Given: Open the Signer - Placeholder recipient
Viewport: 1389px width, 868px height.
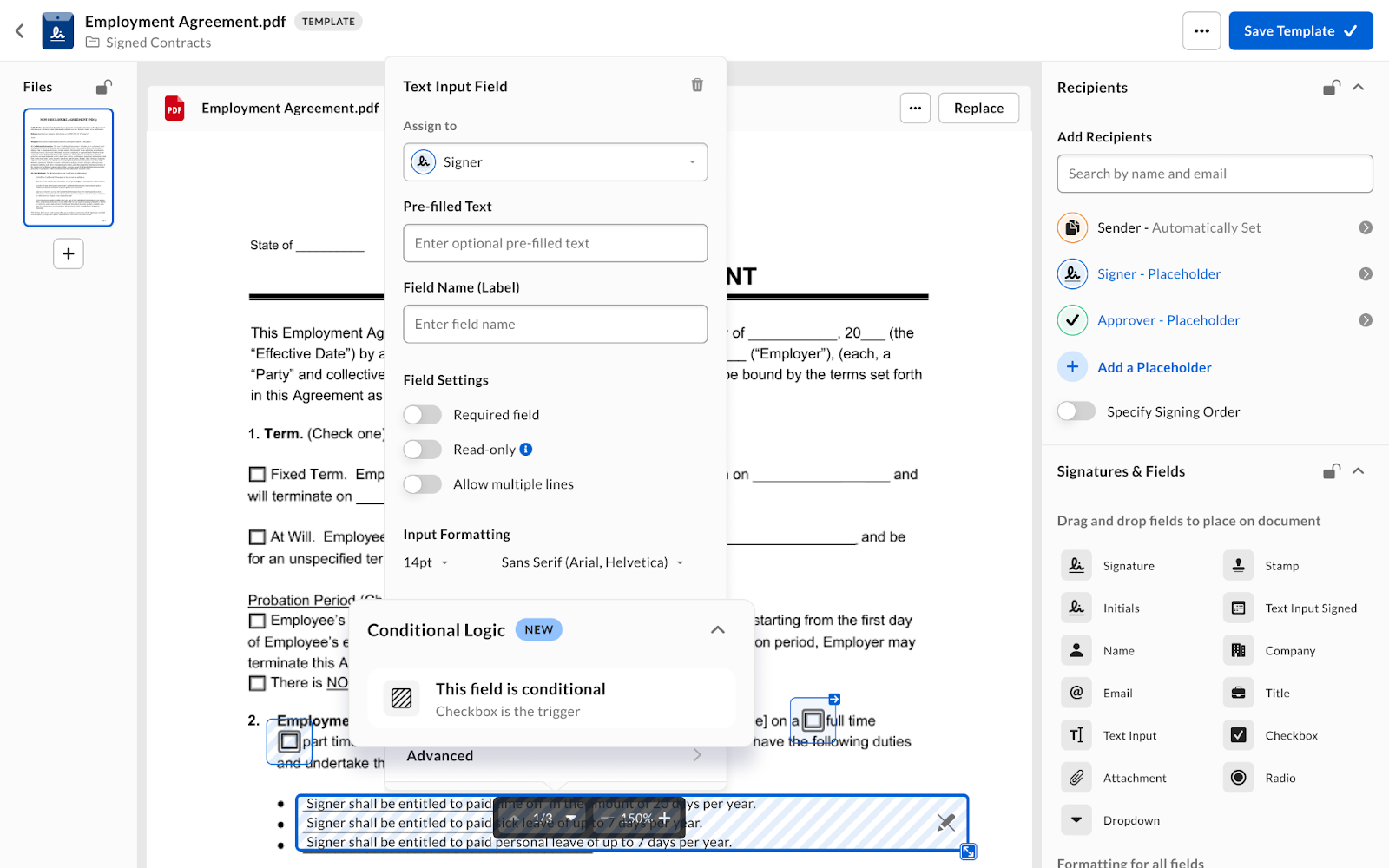Looking at the screenshot, I should pyautogui.click(x=1158, y=274).
